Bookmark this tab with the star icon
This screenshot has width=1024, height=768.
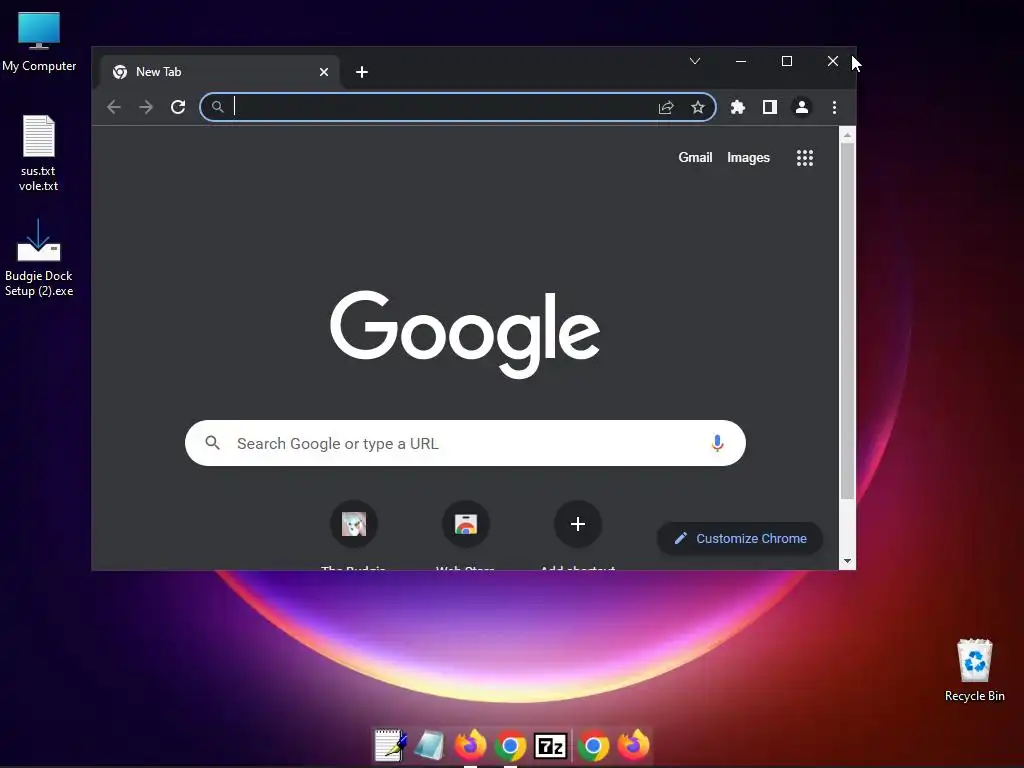point(697,107)
